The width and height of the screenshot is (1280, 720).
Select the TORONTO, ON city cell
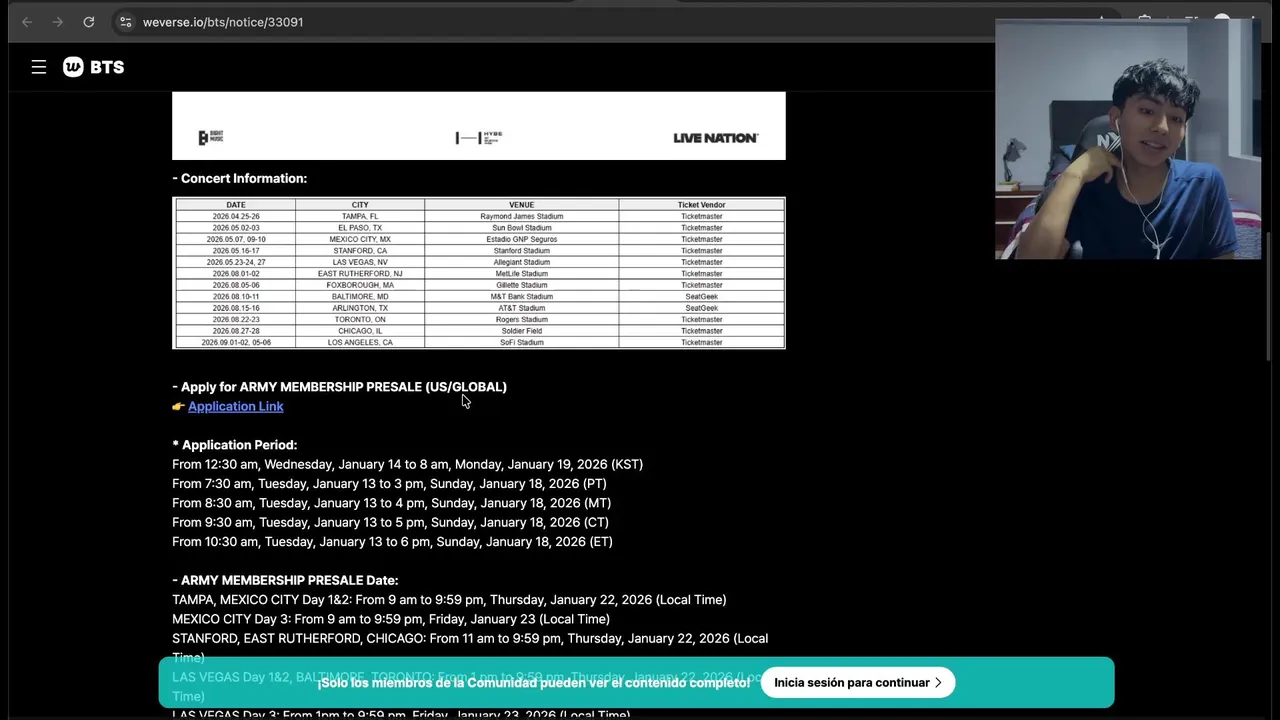pyautogui.click(x=360, y=320)
